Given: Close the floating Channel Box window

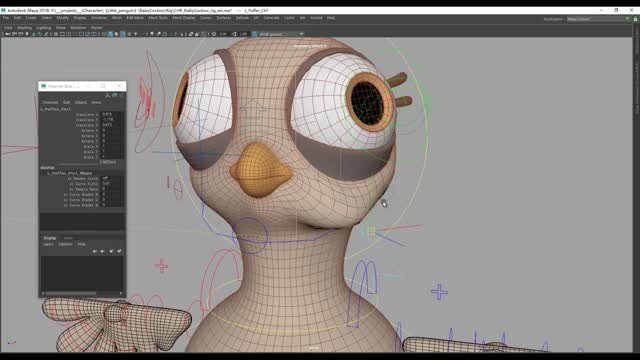Looking at the screenshot, I should point(119,86).
